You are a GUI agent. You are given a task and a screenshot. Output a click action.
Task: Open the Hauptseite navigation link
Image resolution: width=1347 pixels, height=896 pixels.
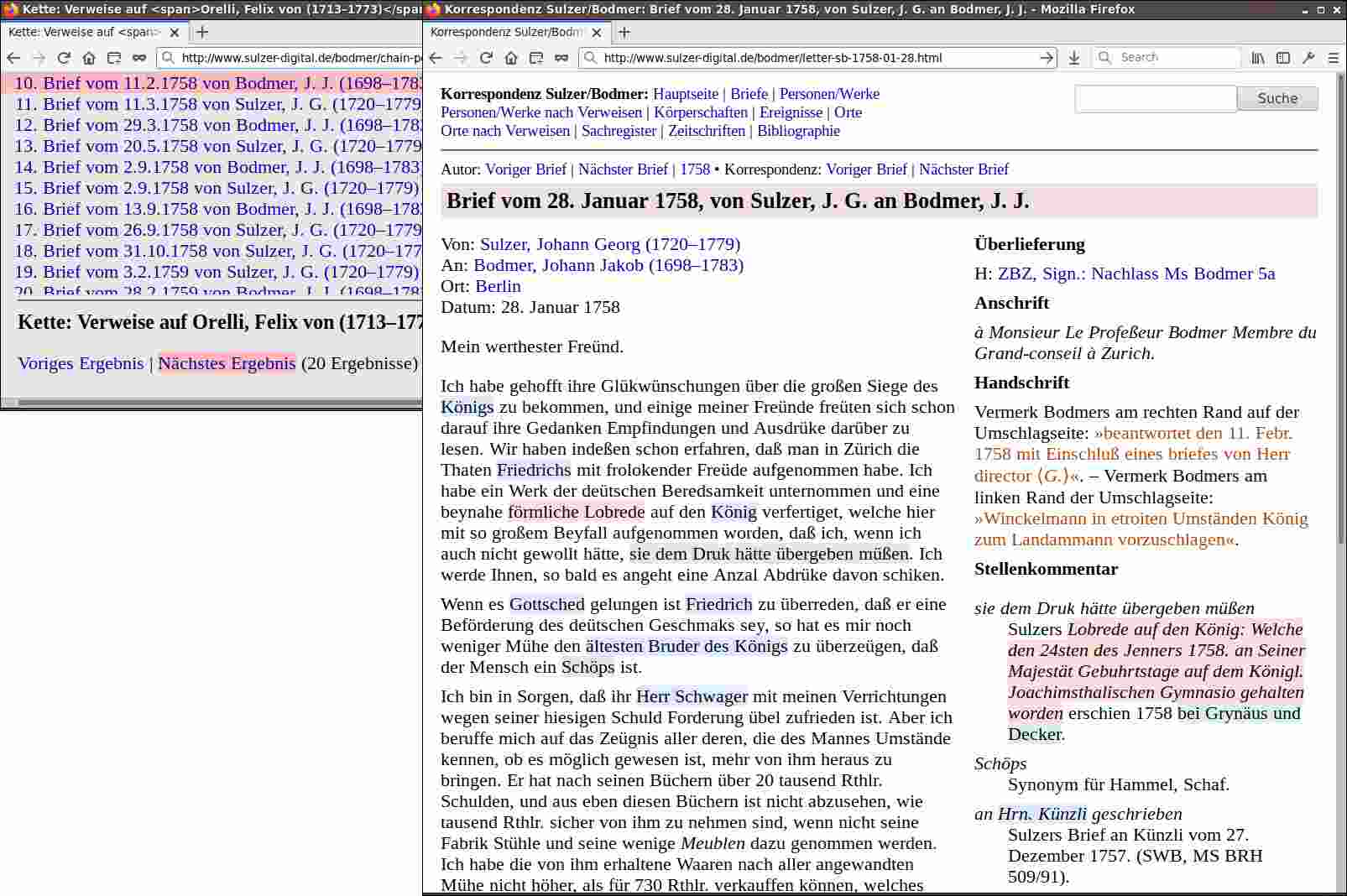[x=686, y=94]
